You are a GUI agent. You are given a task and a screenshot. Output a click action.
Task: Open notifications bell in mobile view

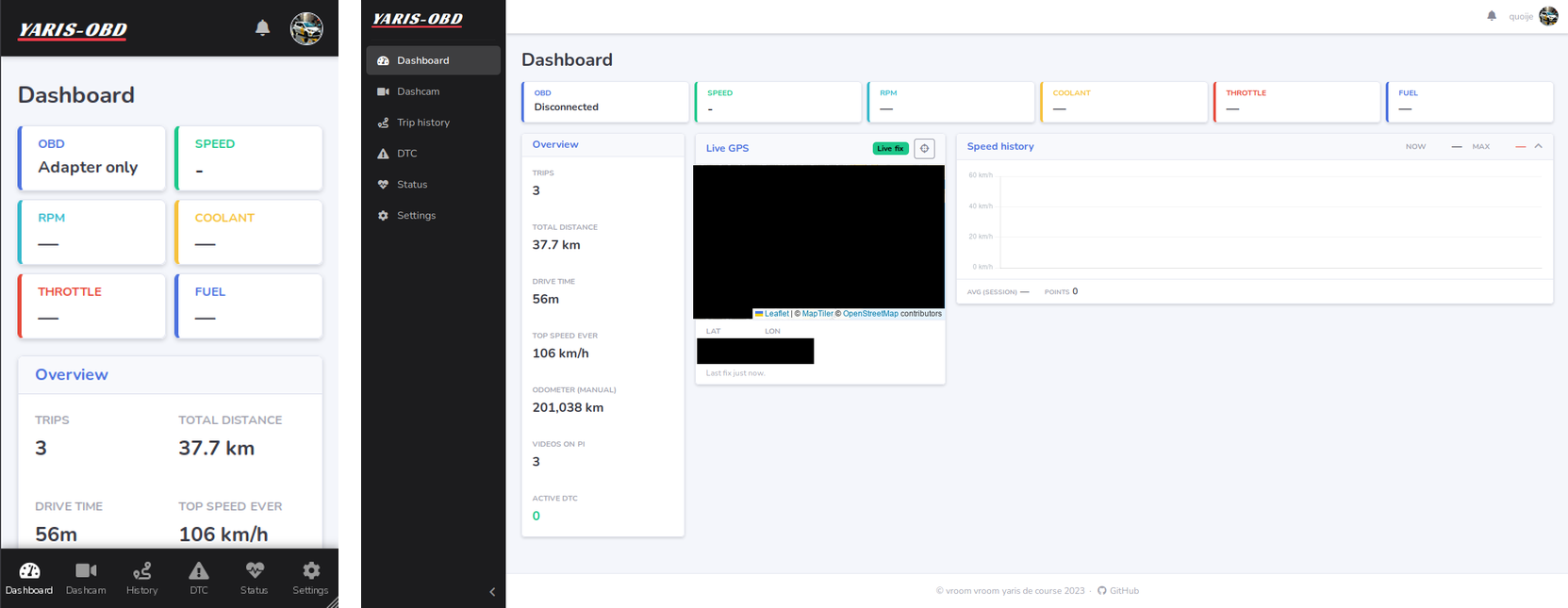click(262, 28)
